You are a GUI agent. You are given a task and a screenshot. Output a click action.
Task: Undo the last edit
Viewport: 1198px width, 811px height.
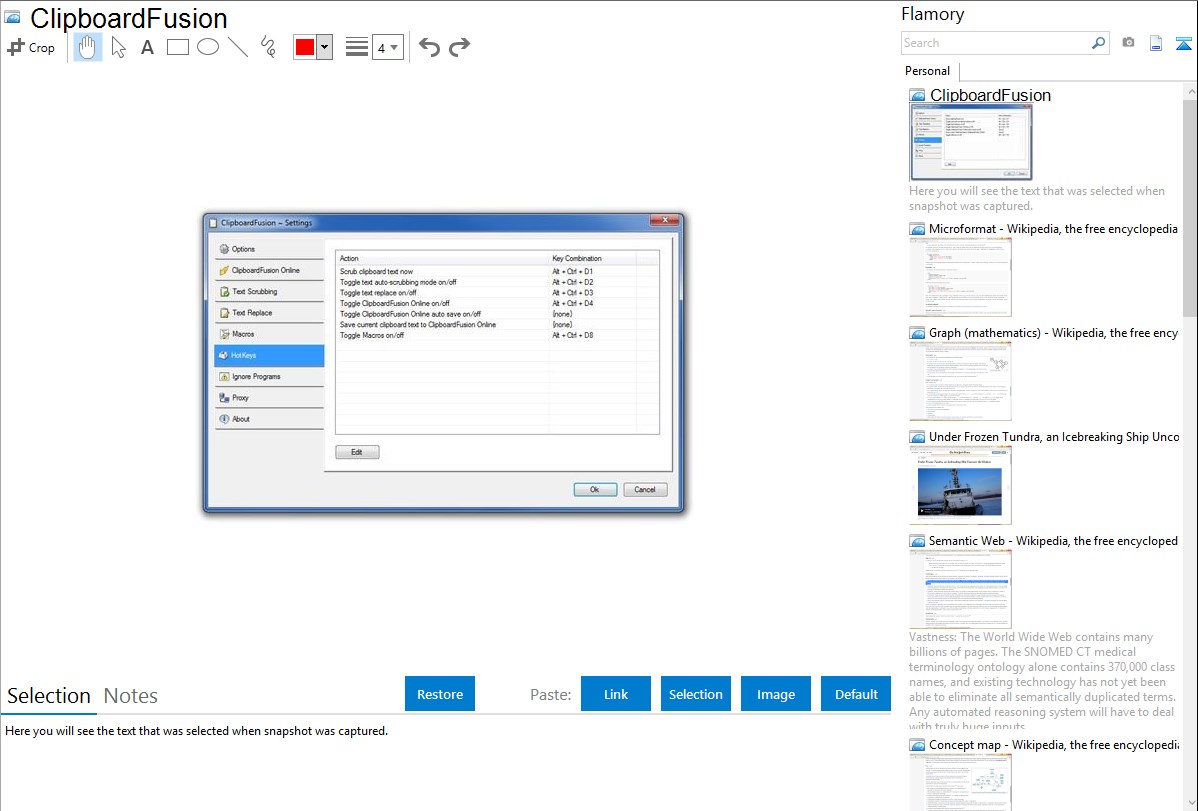(x=429, y=47)
